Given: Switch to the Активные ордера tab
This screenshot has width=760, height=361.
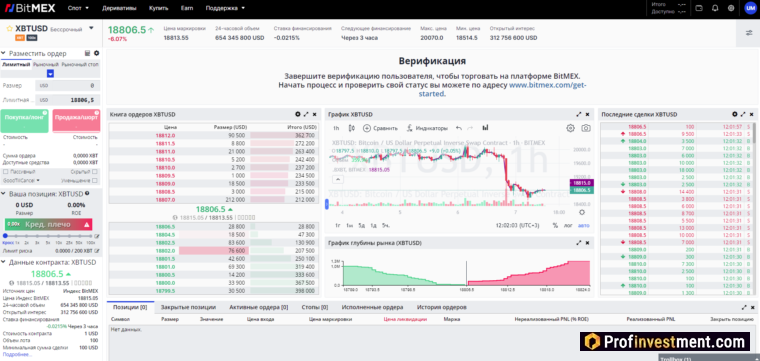Looking at the screenshot, I should click(258, 307).
